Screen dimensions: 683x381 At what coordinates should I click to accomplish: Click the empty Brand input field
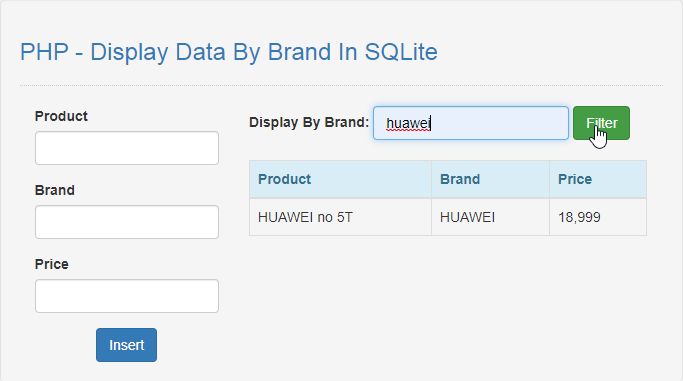127,222
